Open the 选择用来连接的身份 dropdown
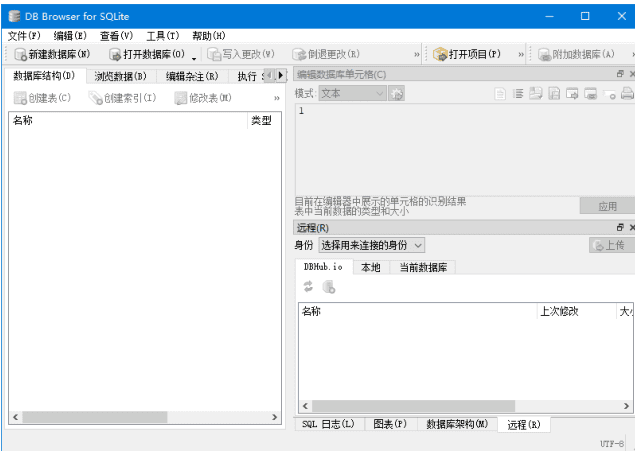Image resolution: width=635 pixels, height=451 pixels. [371, 245]
